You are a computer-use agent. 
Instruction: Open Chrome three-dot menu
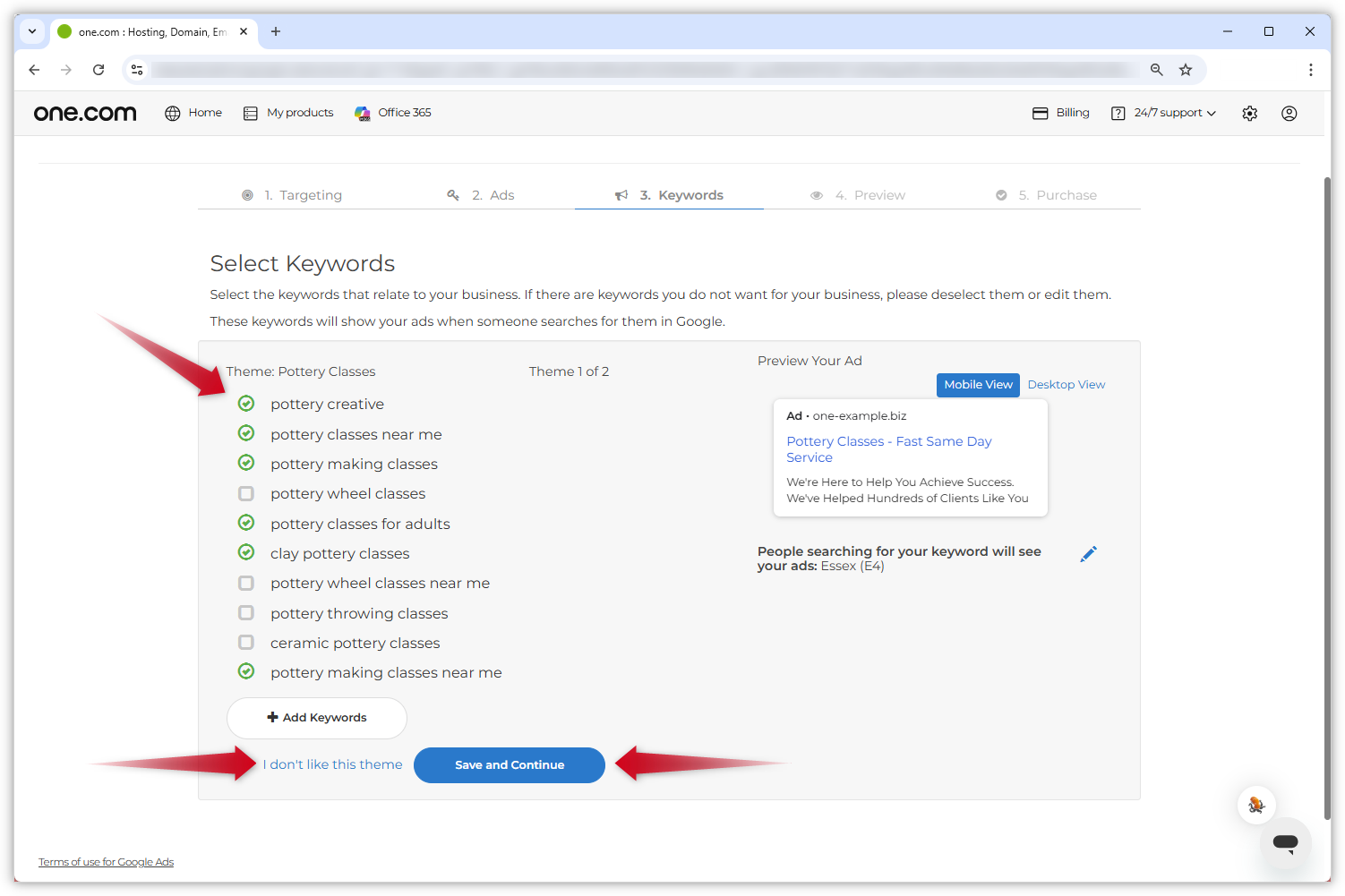[x=1311, y=70]
